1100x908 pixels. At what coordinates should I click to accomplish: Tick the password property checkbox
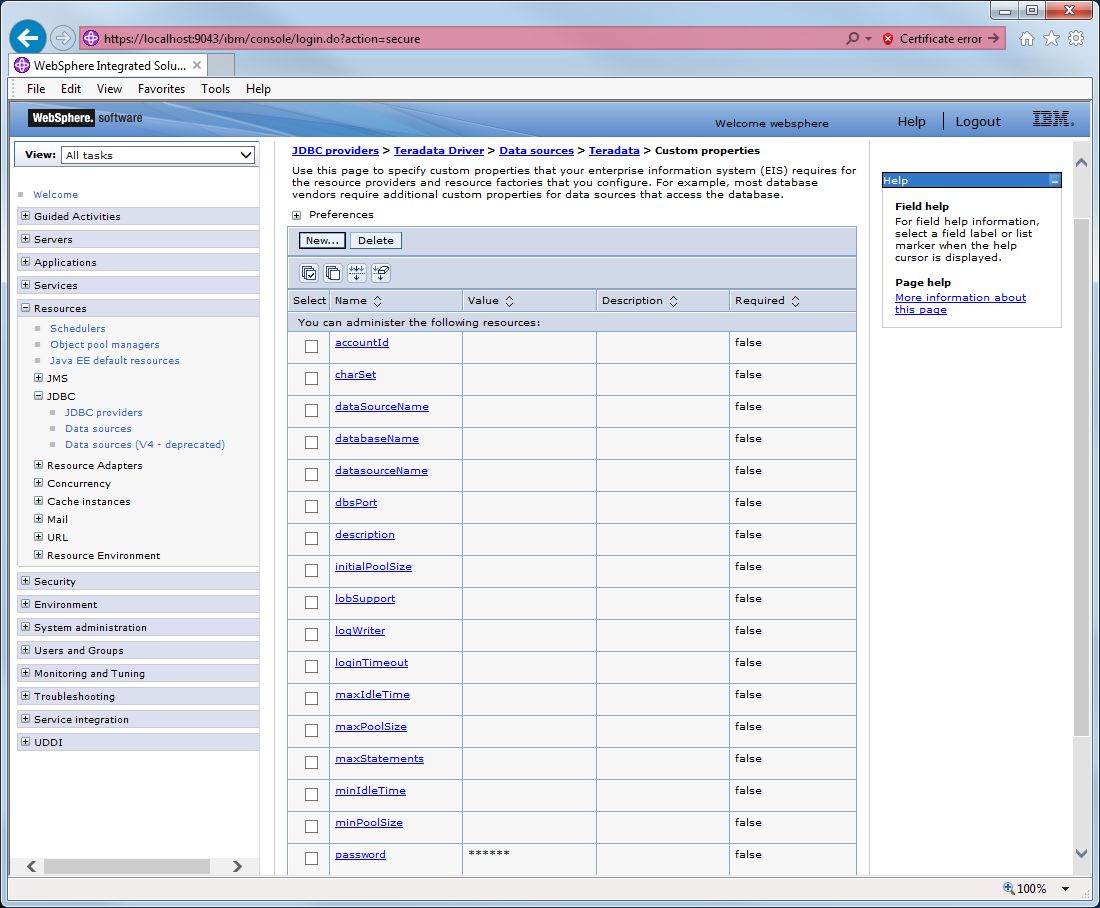[x=311, y=858]
